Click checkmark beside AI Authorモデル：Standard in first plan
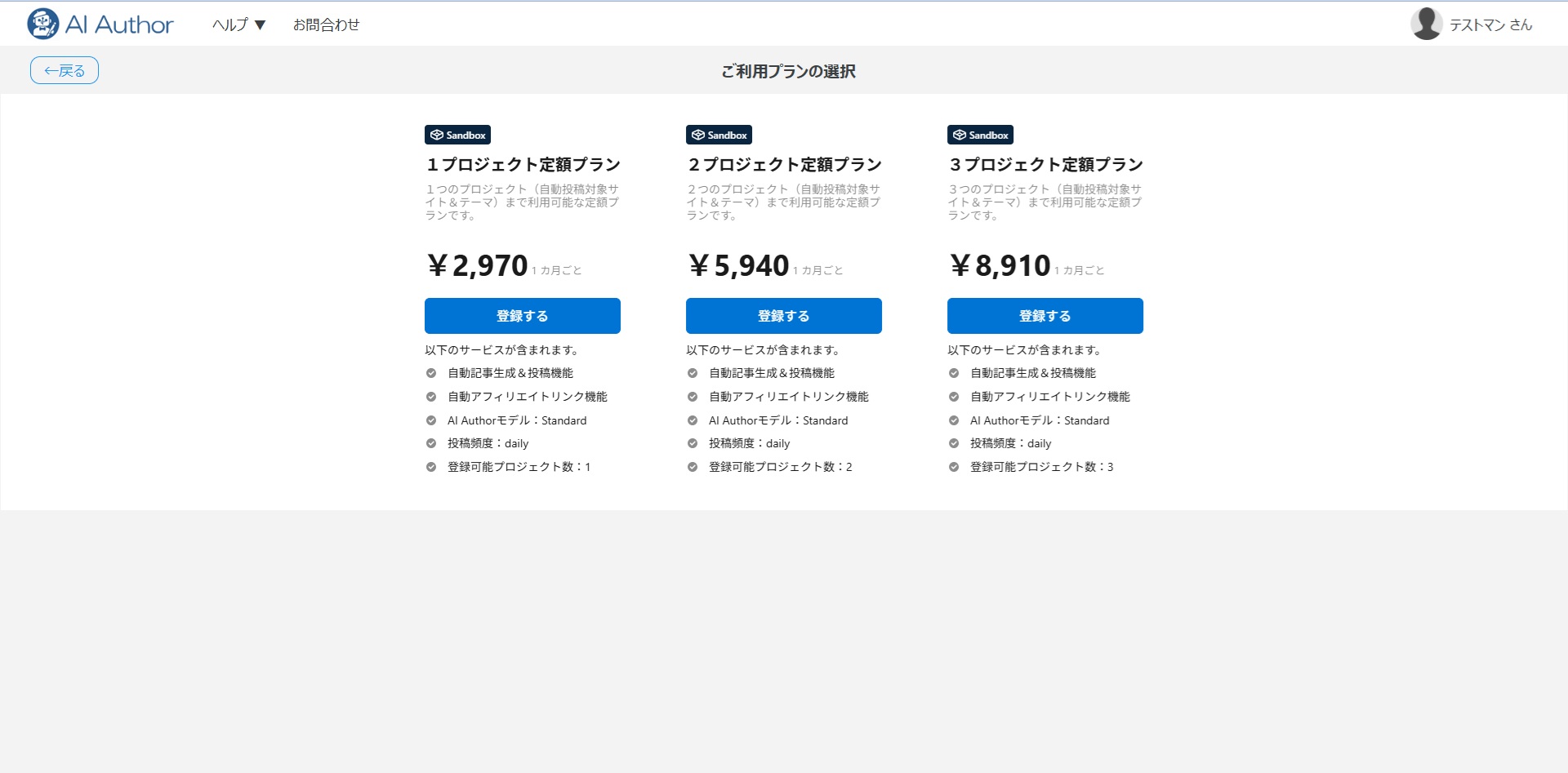Image resolution: width=1568 pixels, height=773 pixels. (x=431, y=420)
